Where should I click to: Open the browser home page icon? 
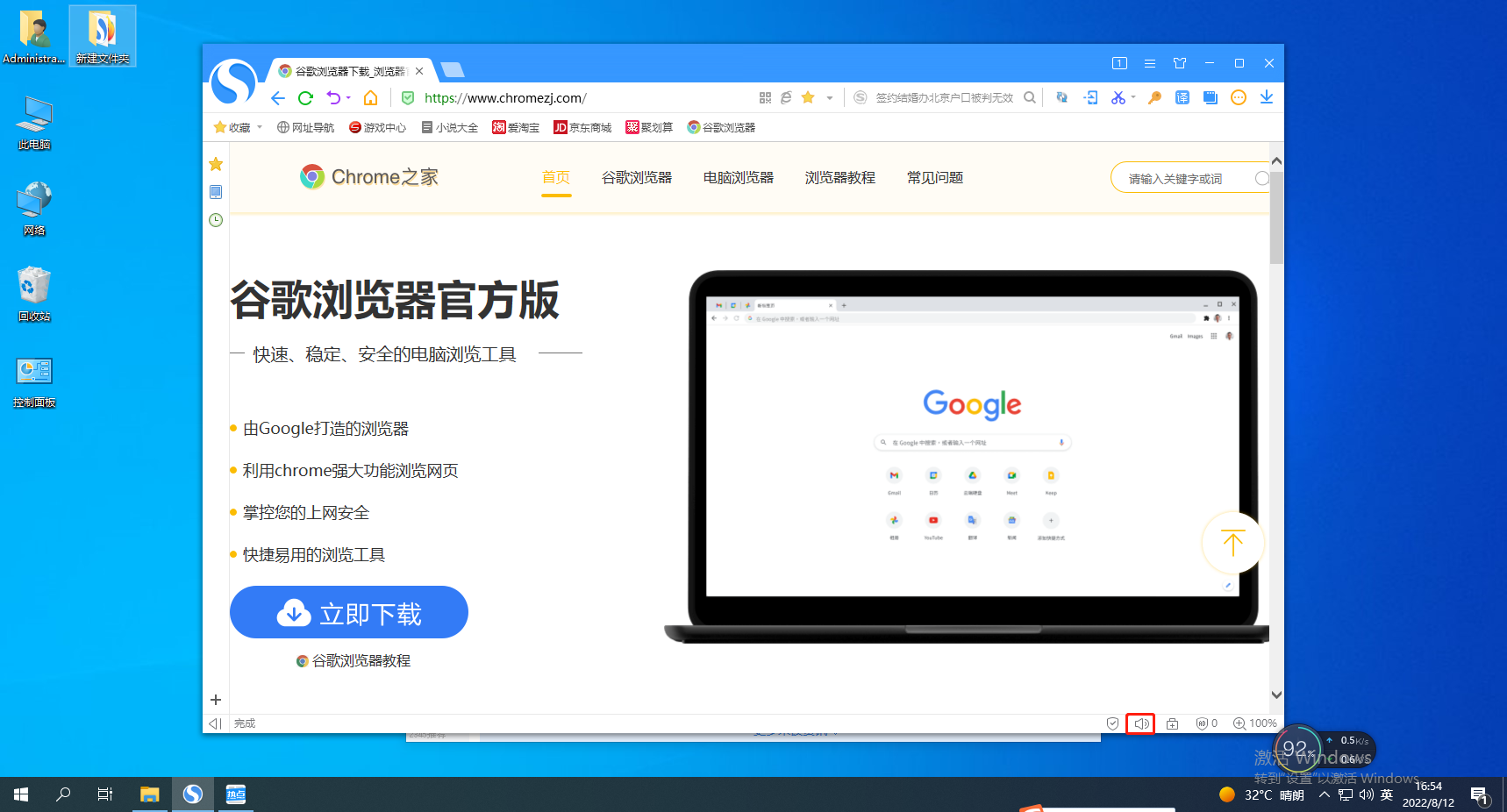point(371,98)
